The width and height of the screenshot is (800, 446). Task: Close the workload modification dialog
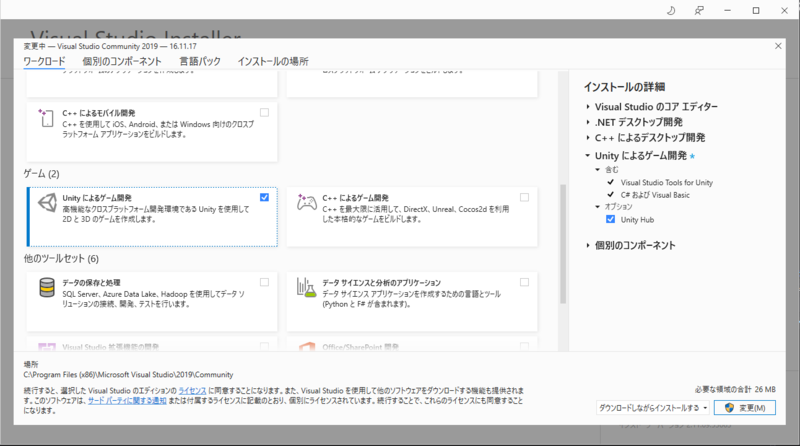778,46
